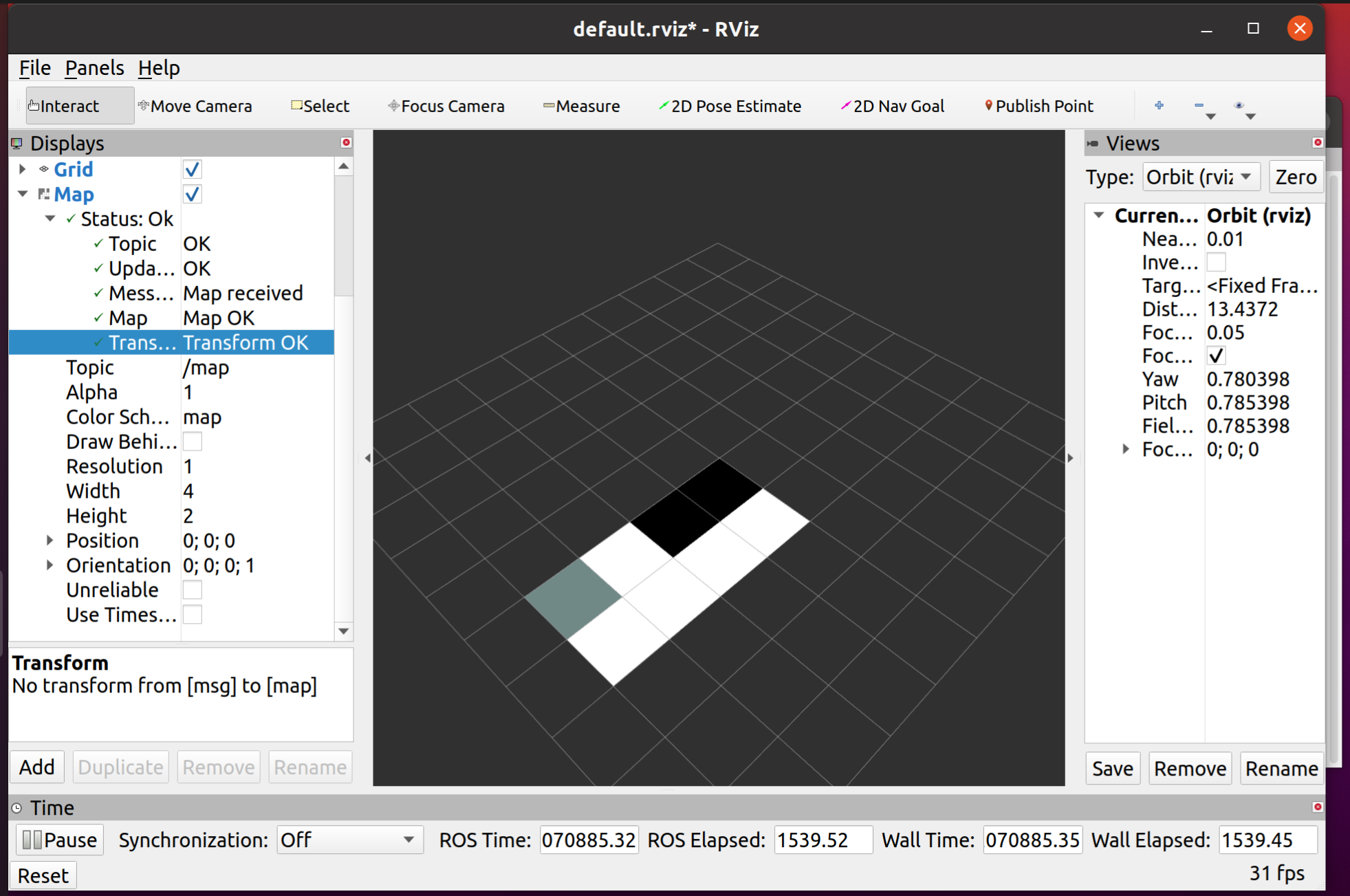Open the view Type combo box
The width and height of the screenshot is (1350, 896).
point(1201,177)
